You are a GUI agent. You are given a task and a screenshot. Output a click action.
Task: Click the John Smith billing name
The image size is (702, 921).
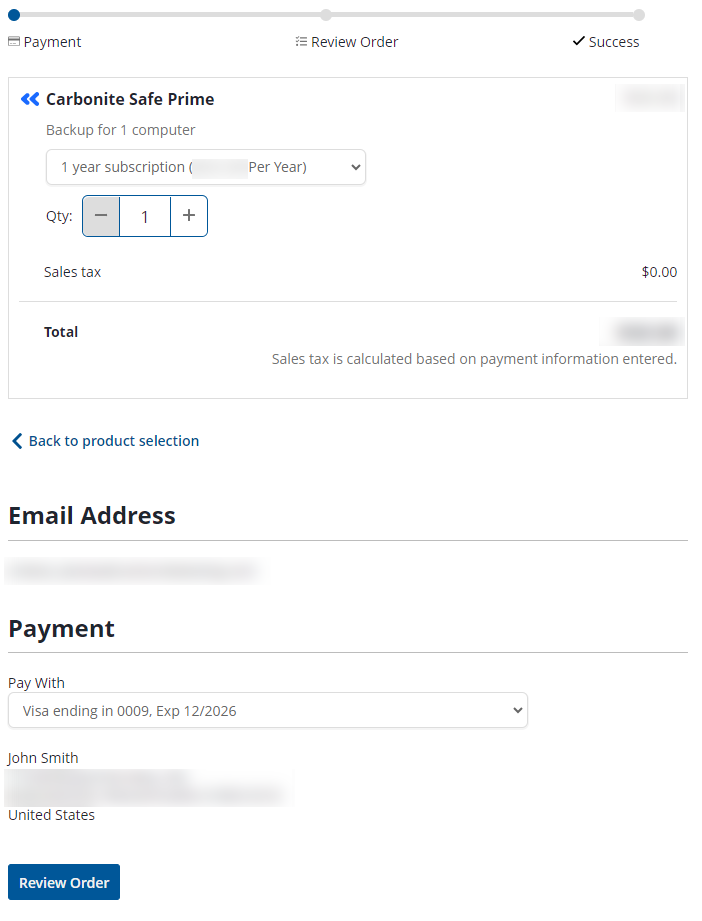[43, 758]
